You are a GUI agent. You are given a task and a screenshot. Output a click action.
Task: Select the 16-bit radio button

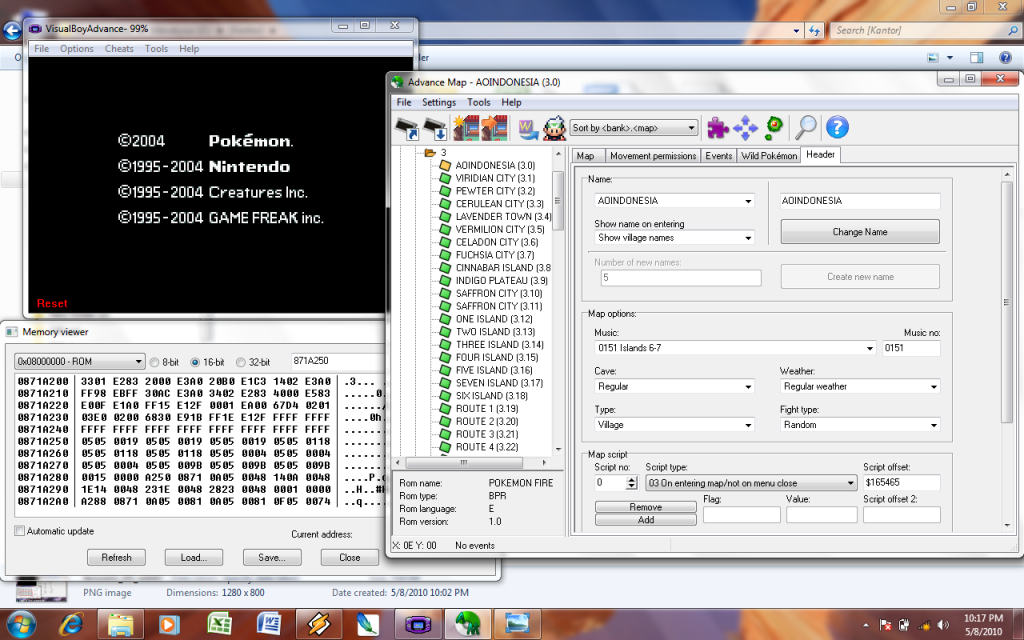pyautogui.click(x=195, y=362)
